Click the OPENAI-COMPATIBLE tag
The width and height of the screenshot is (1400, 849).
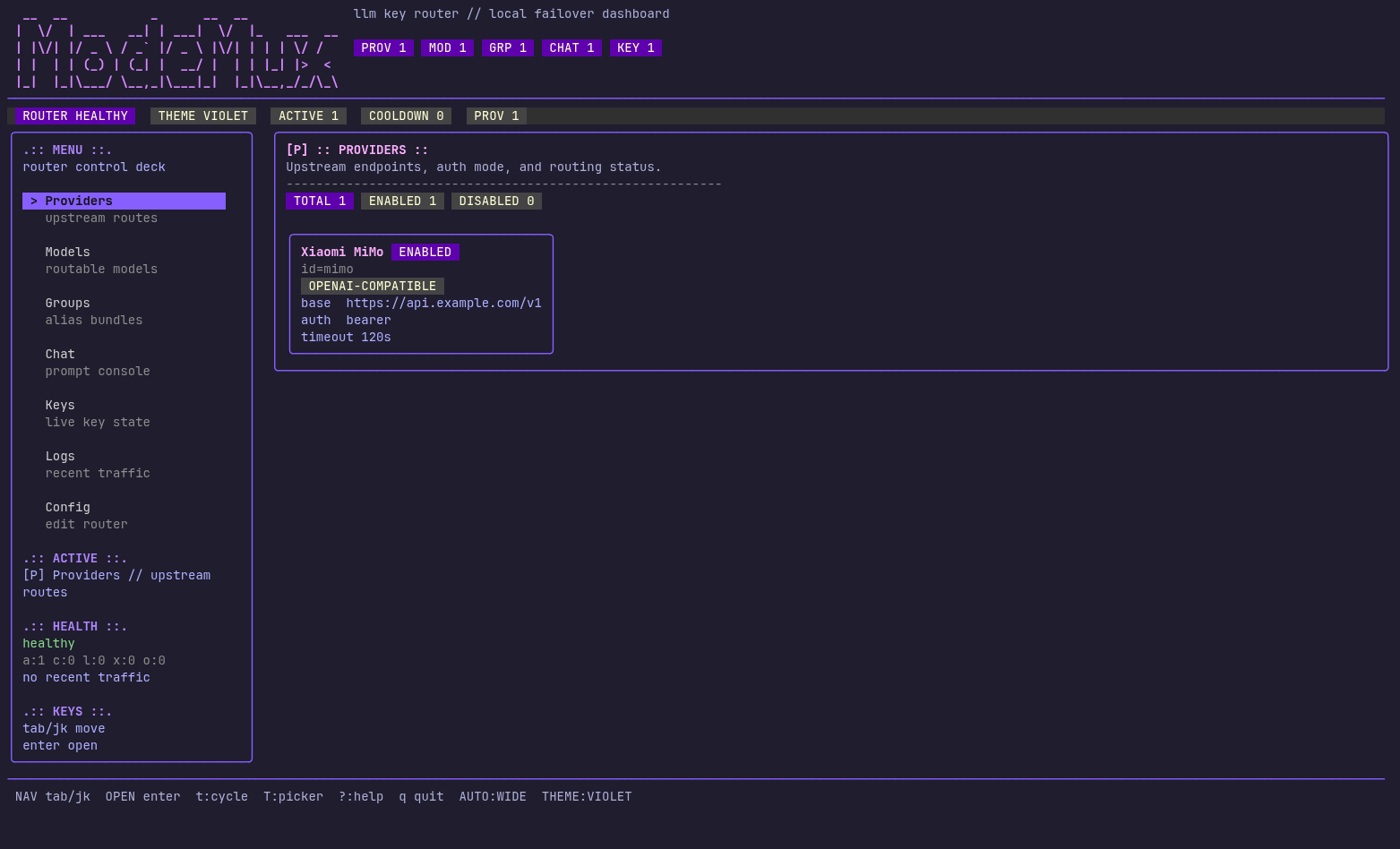373,286
